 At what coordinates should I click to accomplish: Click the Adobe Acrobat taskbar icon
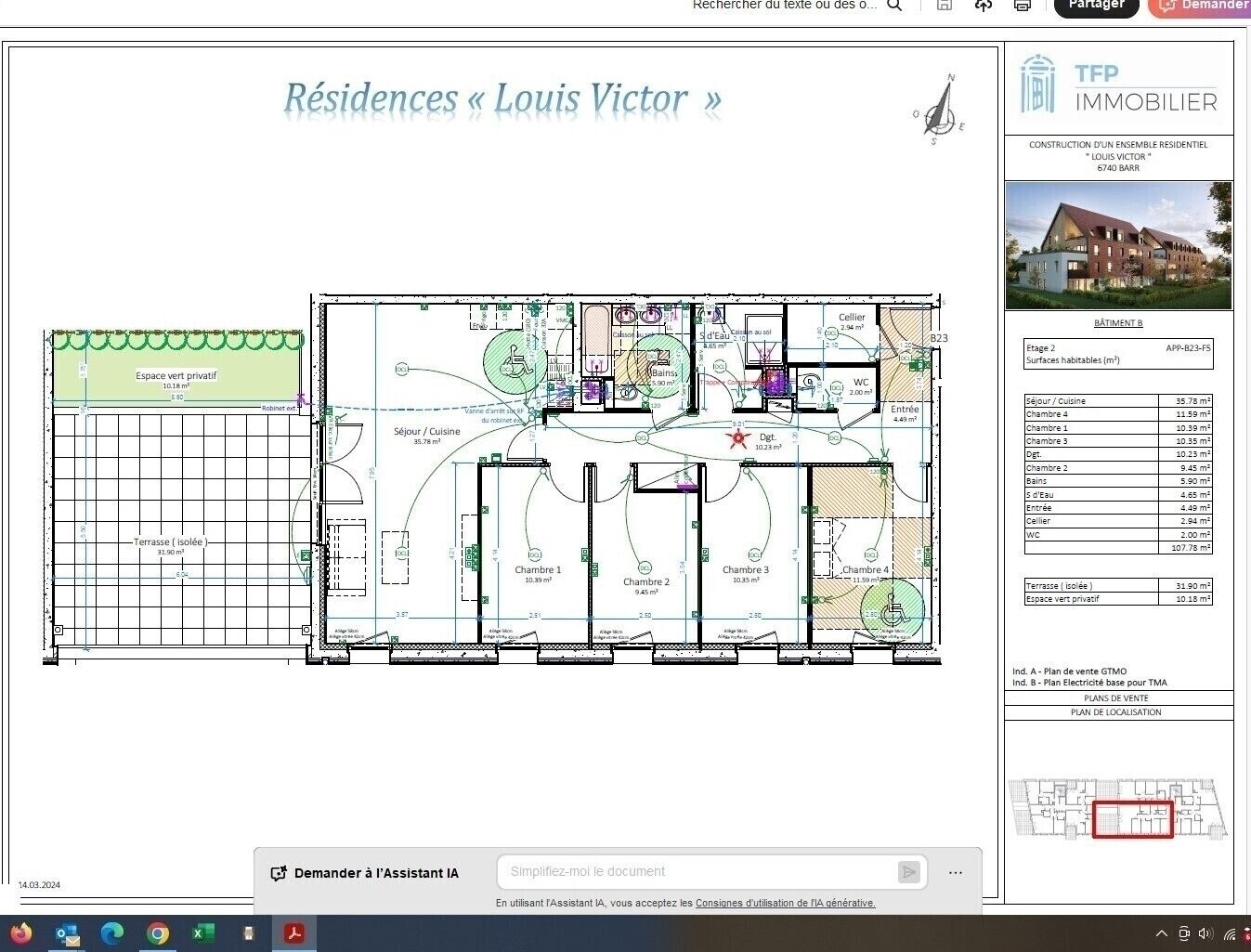[x=294, y=933]
